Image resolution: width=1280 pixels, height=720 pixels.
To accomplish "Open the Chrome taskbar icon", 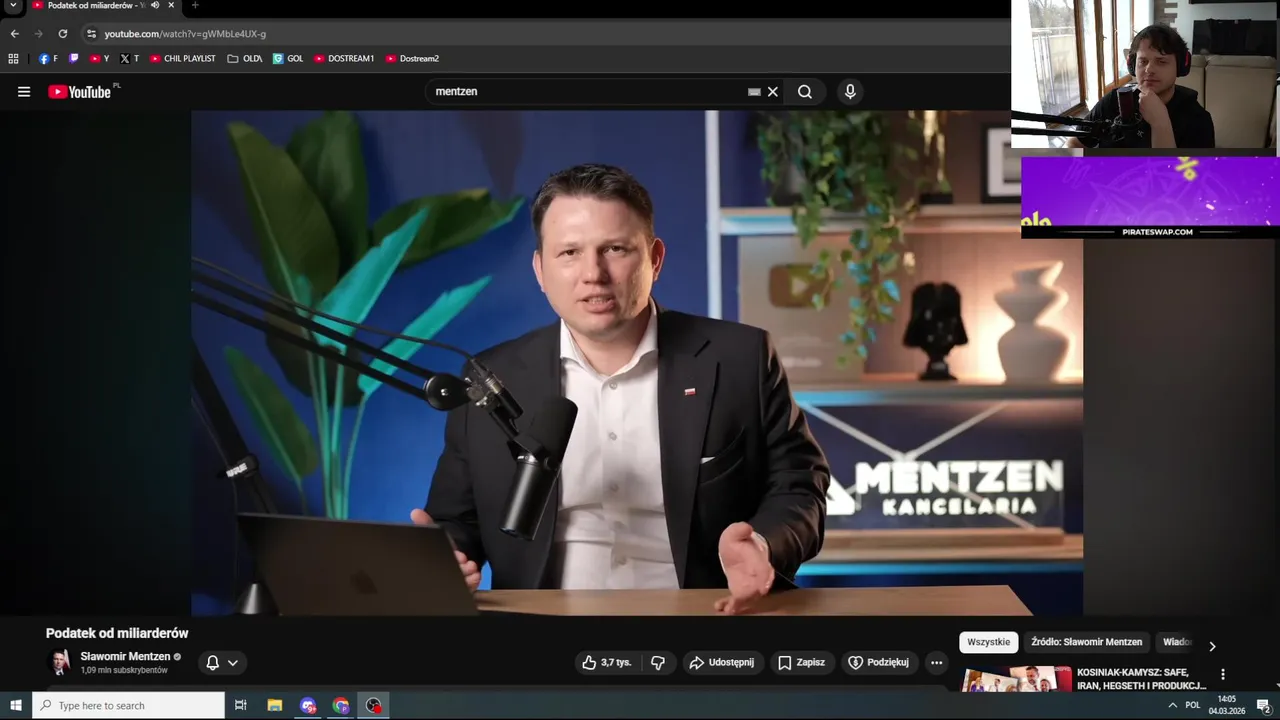I will pos(341,705).
